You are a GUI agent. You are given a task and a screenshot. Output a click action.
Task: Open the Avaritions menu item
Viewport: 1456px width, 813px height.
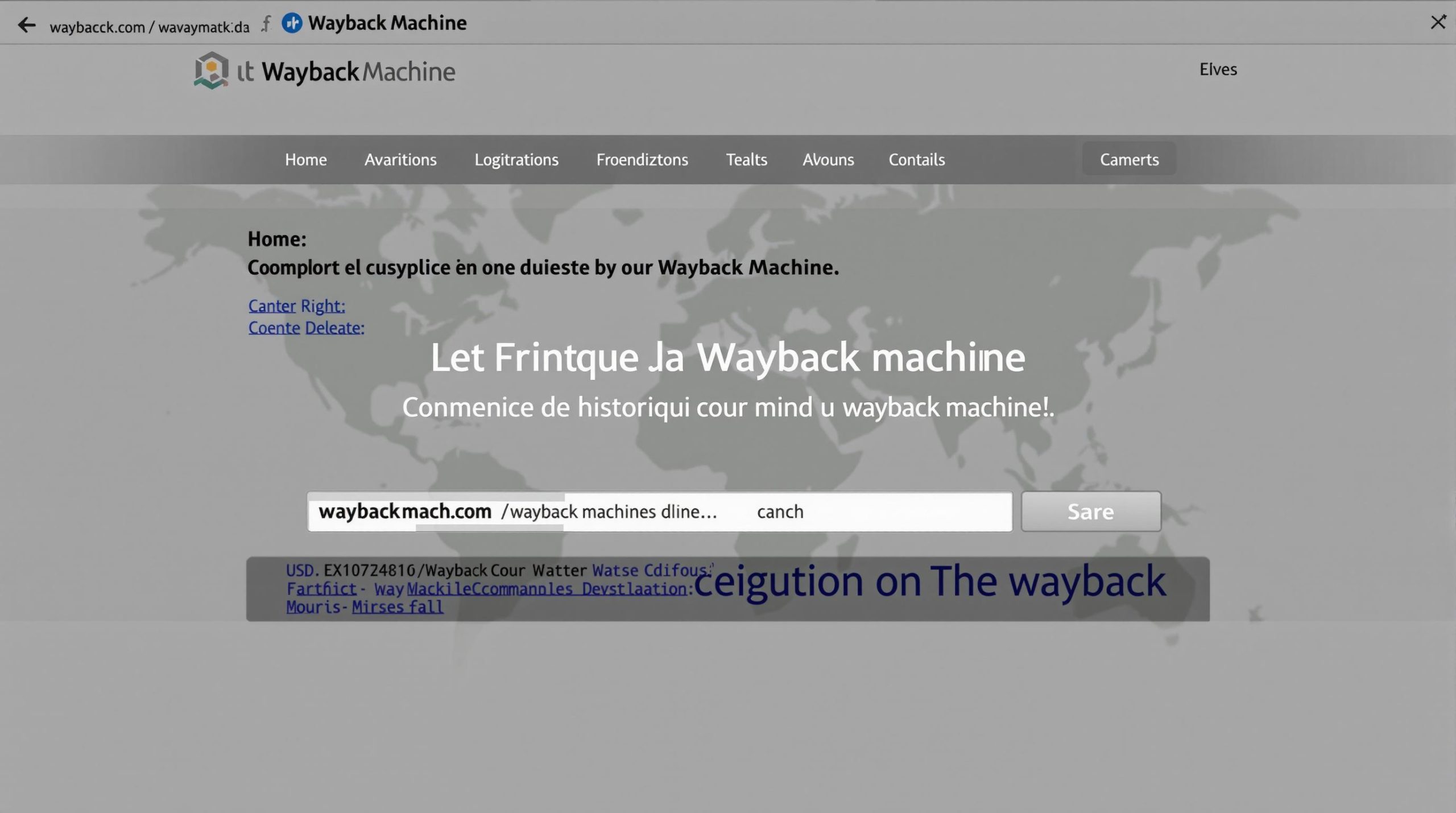click(400, 160)
